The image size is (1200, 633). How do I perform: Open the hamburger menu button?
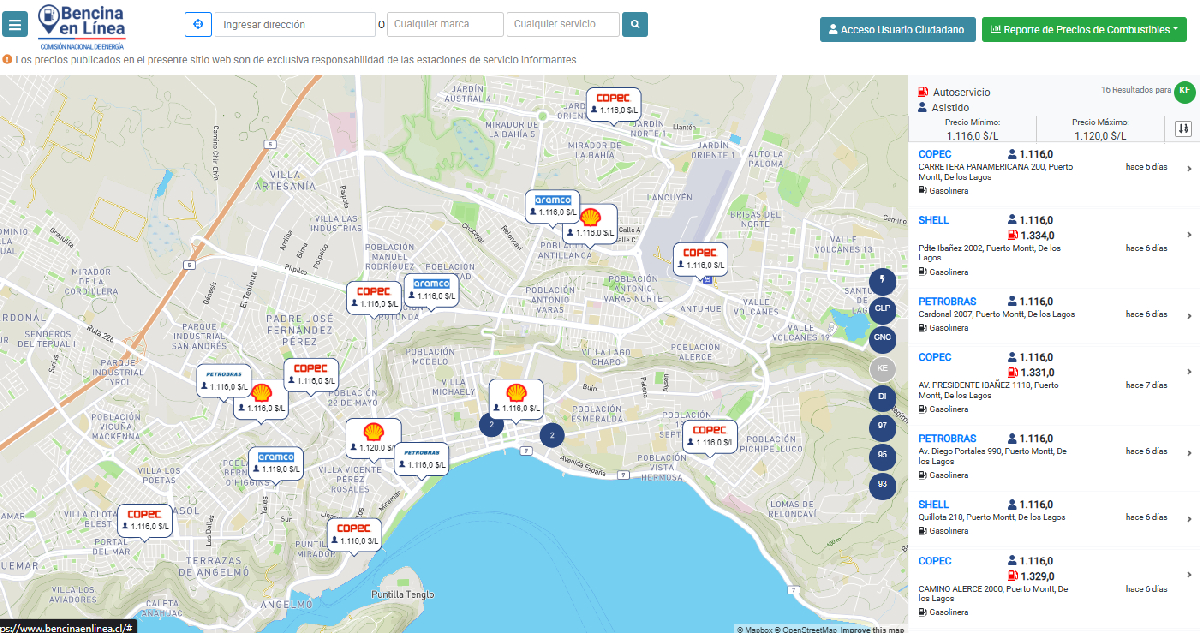pyautogui.click(x=15, y=25)
